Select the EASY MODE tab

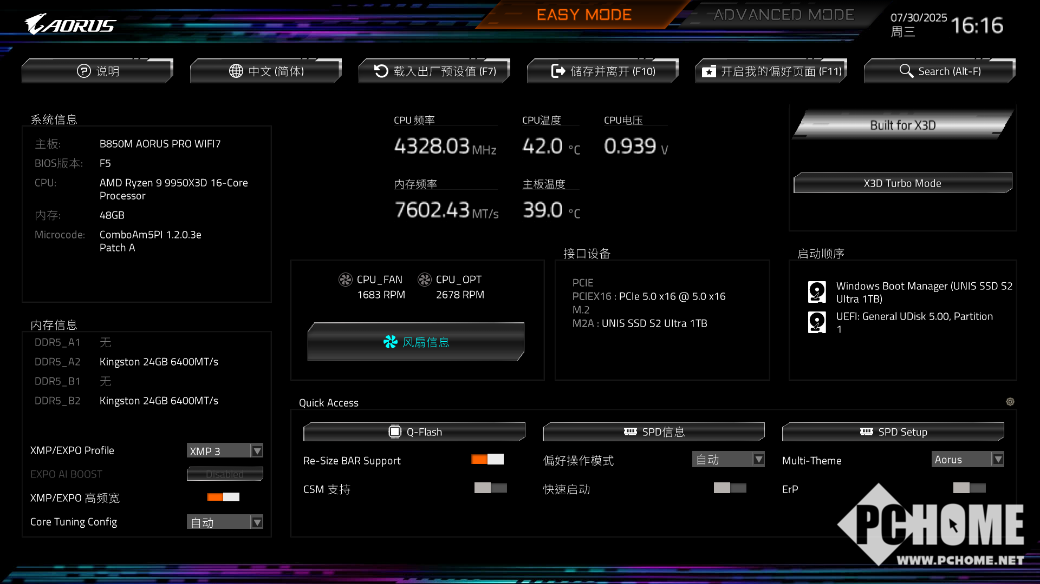584,15
